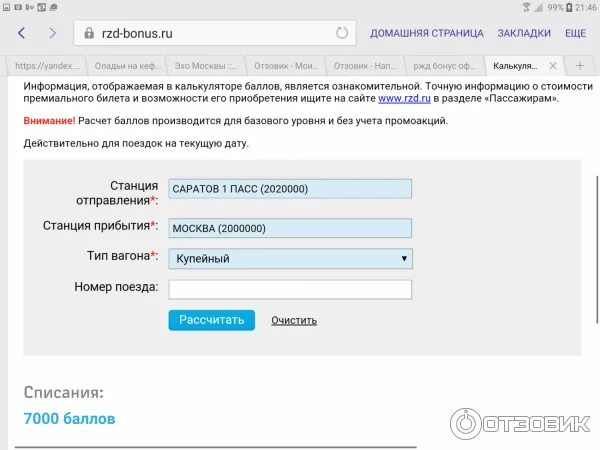Screen dimensions: 600x450
Task: Open ЗАКЛАДКИ menu
Action: 524,33
